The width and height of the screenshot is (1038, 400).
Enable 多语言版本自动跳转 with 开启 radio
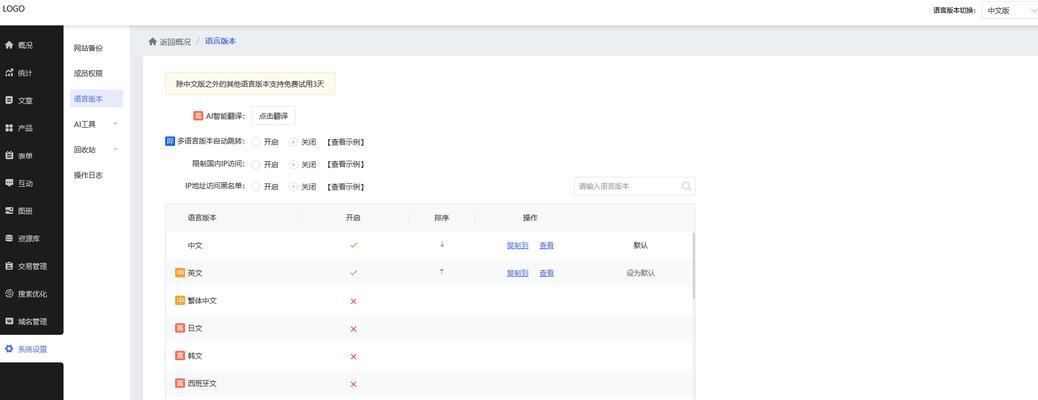click(256, 142)
